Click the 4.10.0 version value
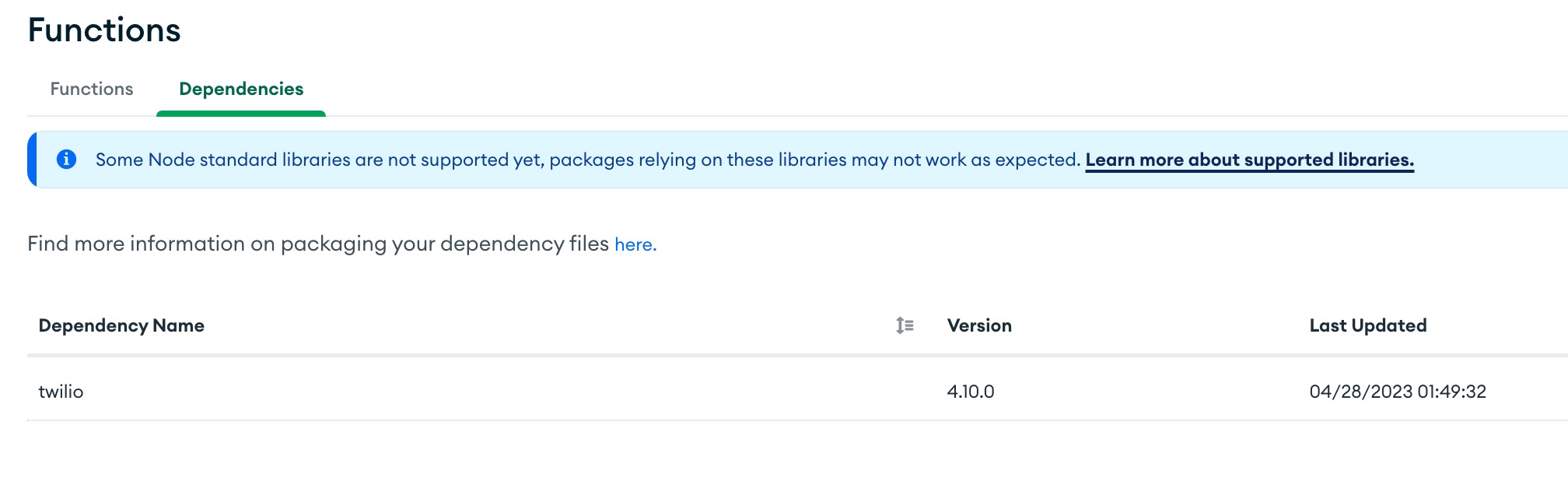 [971, 392]
